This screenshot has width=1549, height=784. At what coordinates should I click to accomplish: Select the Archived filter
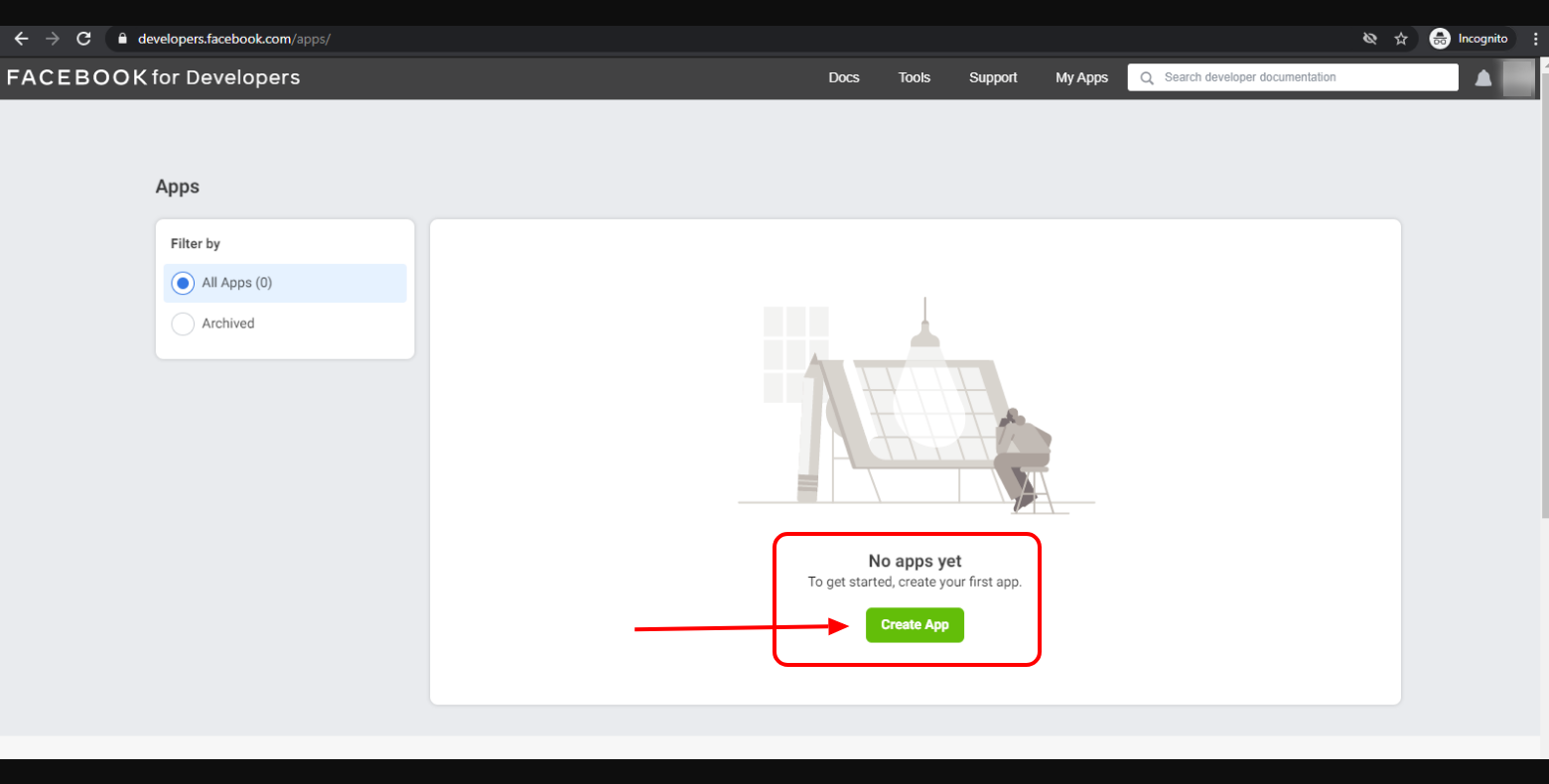pyautogui.click(x=285, y=324)
